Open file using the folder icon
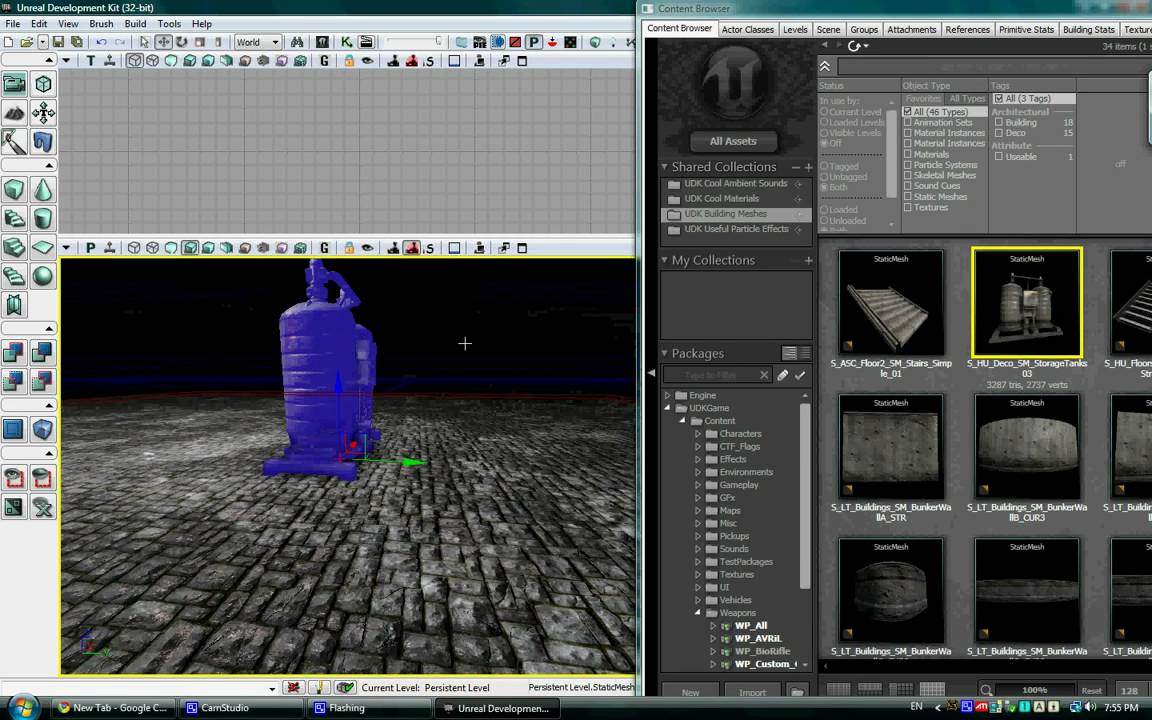Image resolution: width=1152 pixels, height=720 pixels. click(x=26, y=43)
